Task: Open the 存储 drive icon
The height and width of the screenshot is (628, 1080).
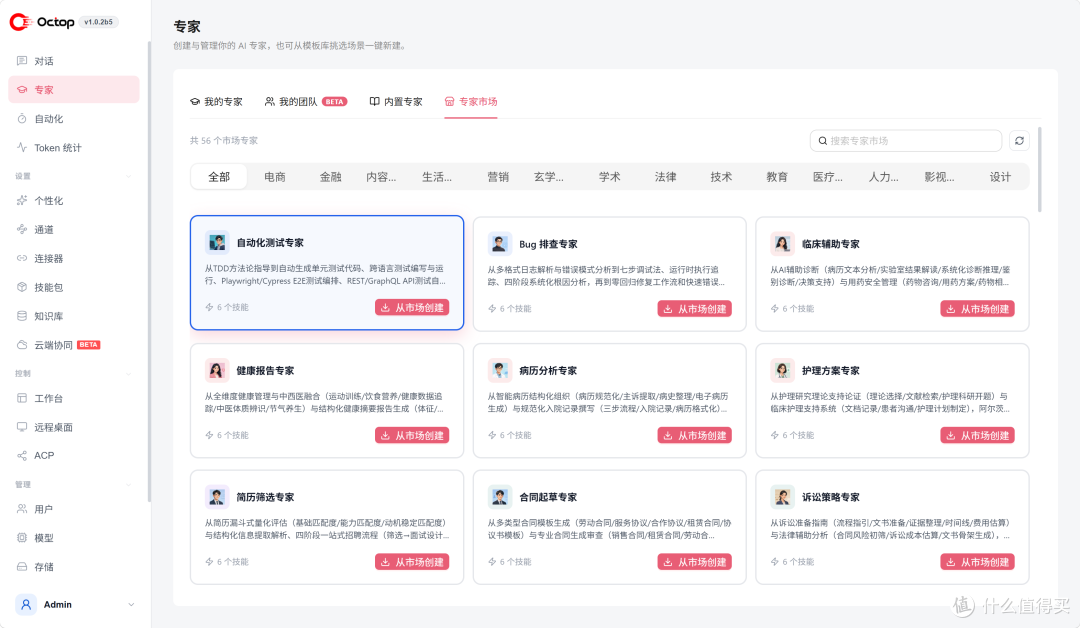Action: [x=22, y=567]
